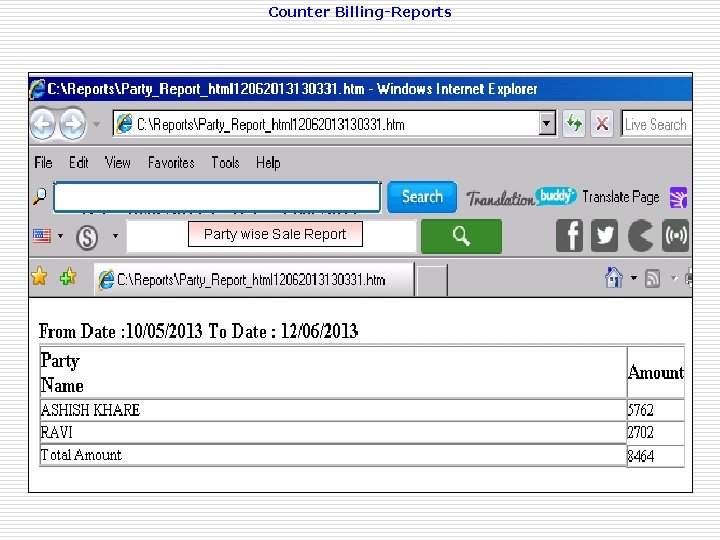Open the Favorites menu
The width and height of the screenshot is (720, 540).
pyautogui.click(x=171, y=163)
